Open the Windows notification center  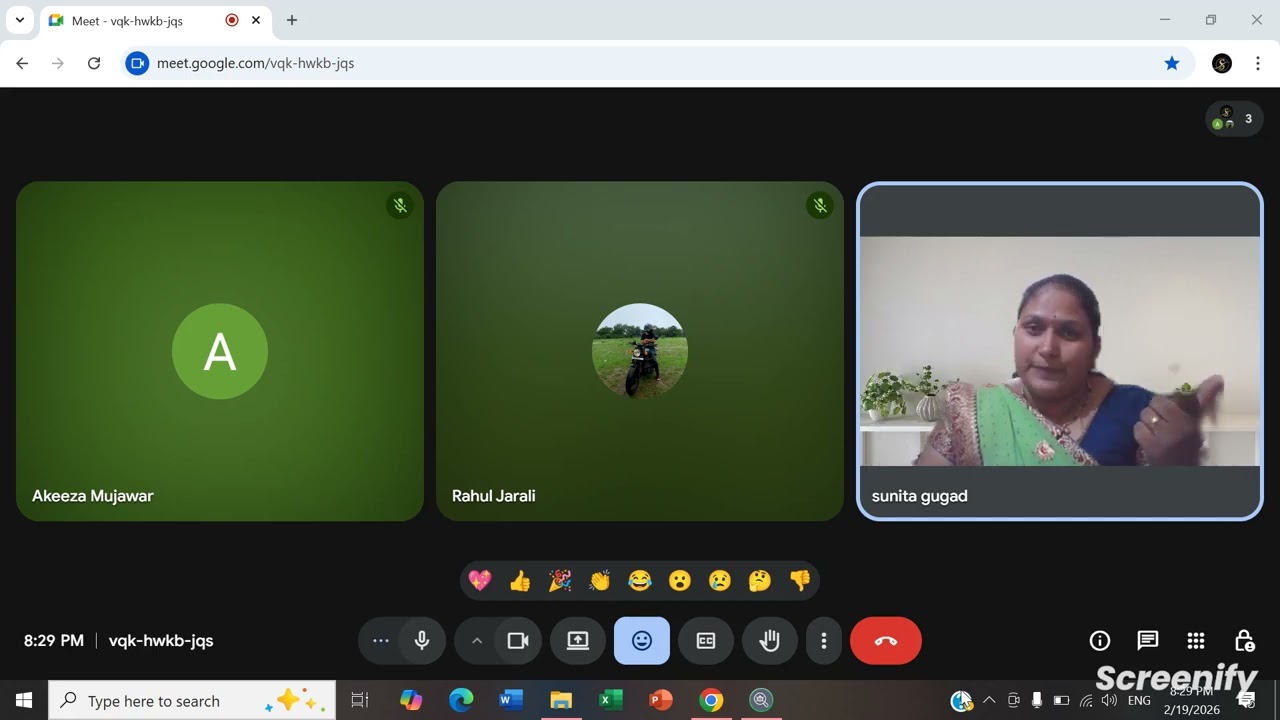click(1247, 700)
